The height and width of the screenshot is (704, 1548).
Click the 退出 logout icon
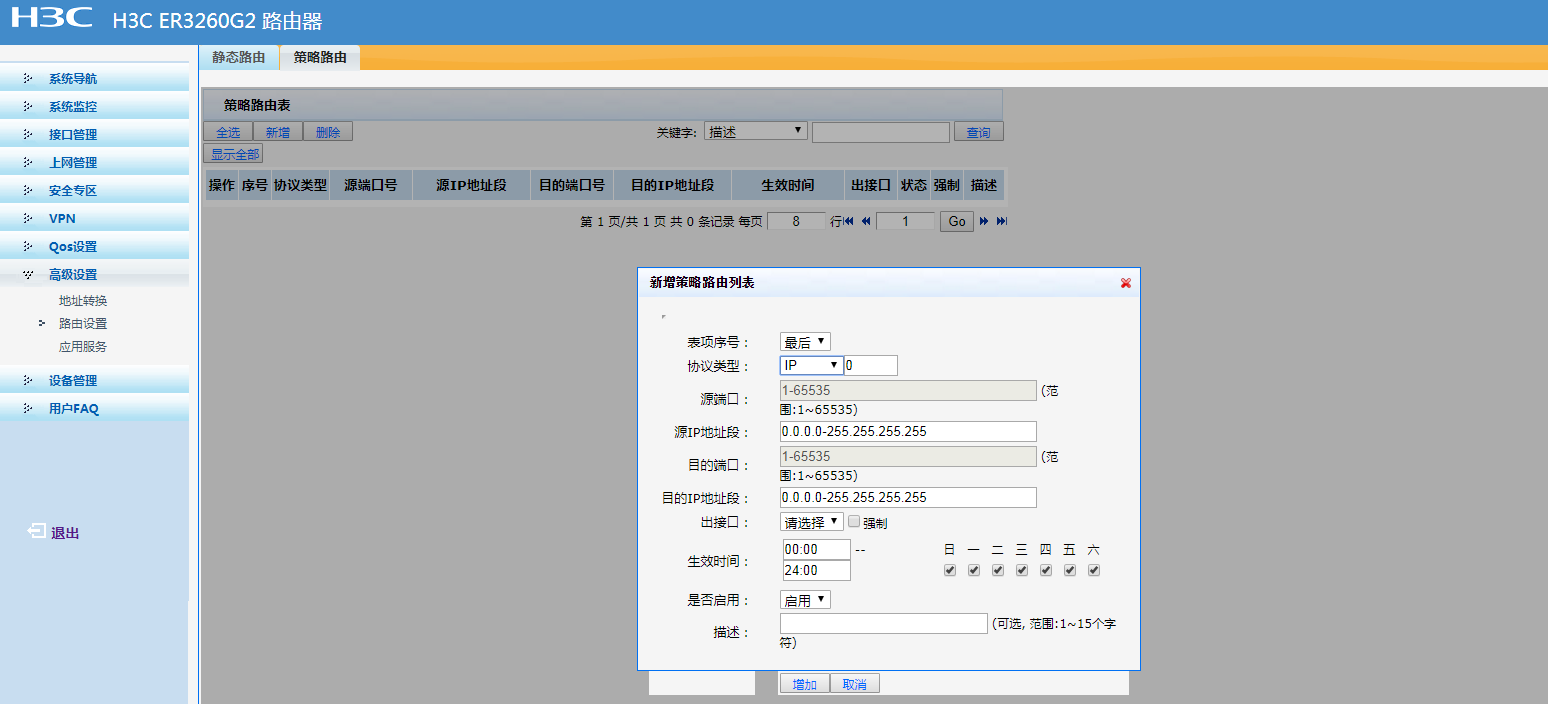coord(36,532)
